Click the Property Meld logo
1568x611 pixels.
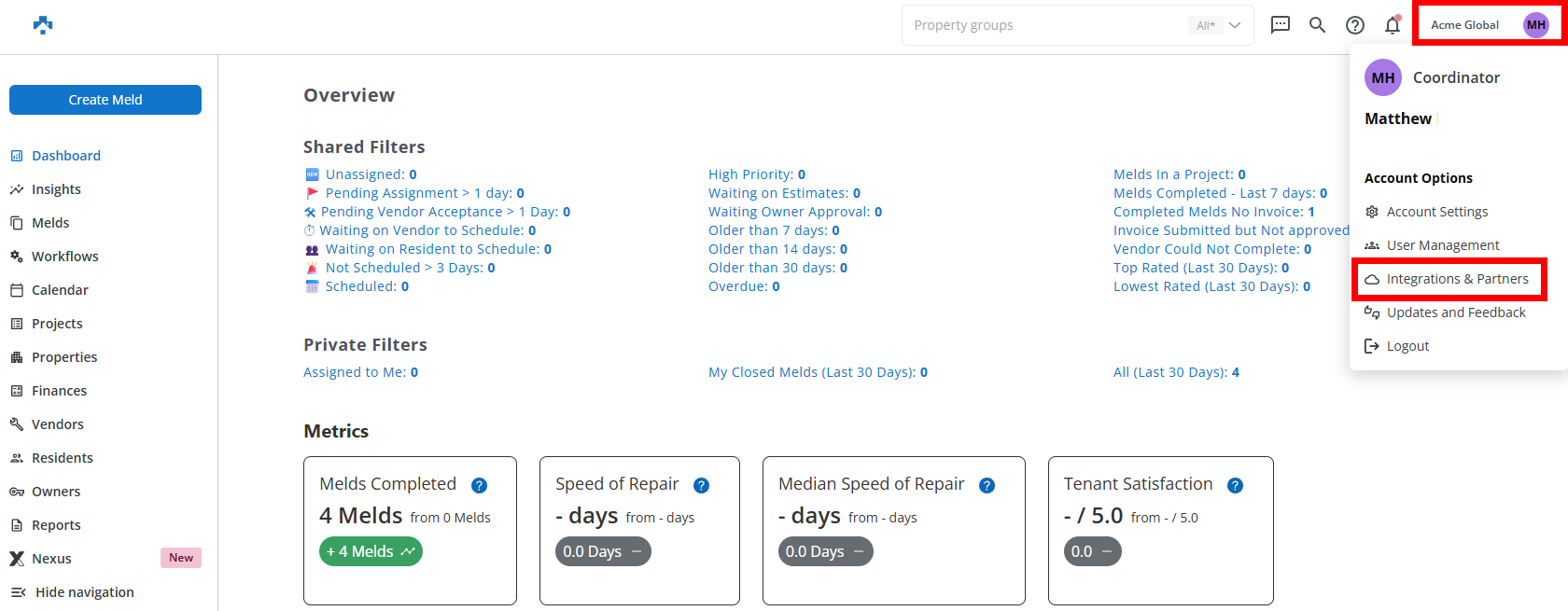43,25
